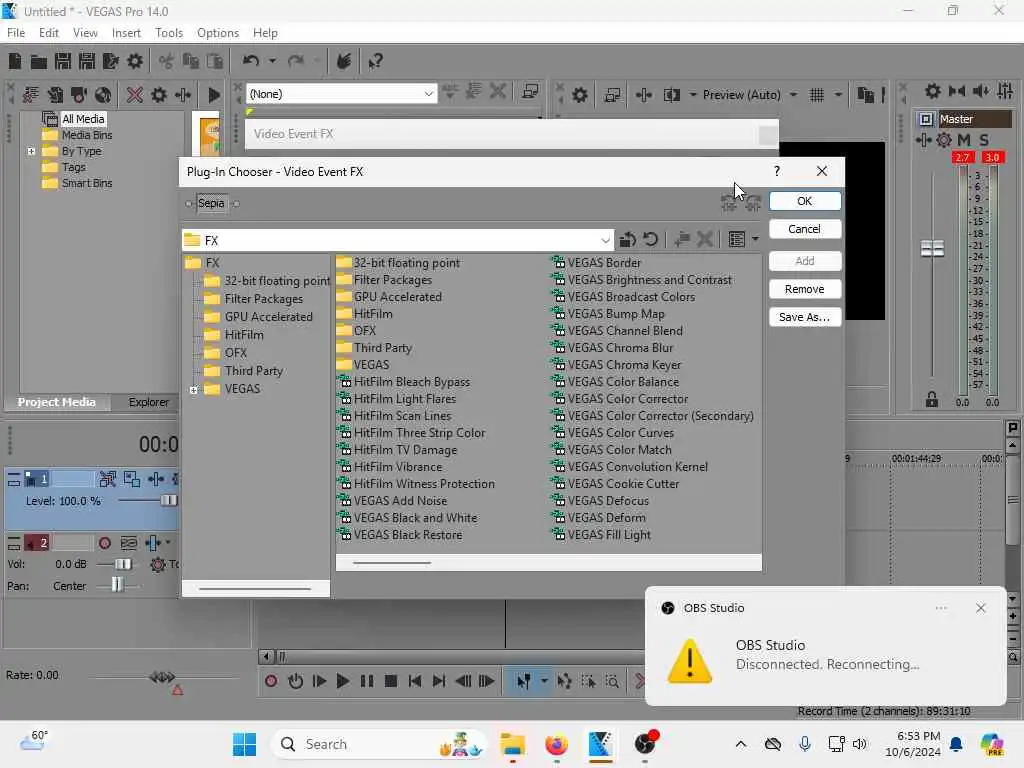This screenshot has height=768, width=1024.
Task: Click OK in the Plug-In Chooser
Action: [805, 201]
